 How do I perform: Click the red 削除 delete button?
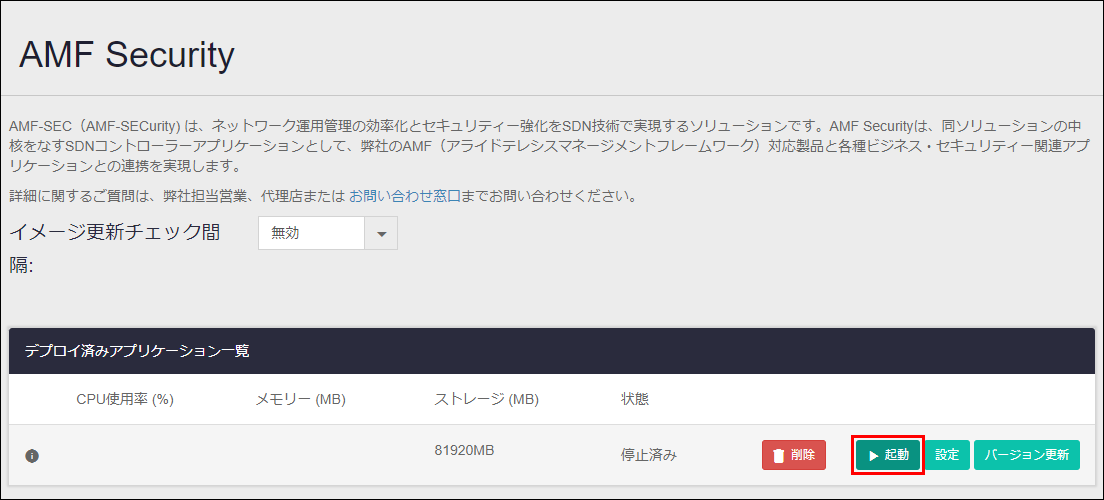tap(794, 455)
